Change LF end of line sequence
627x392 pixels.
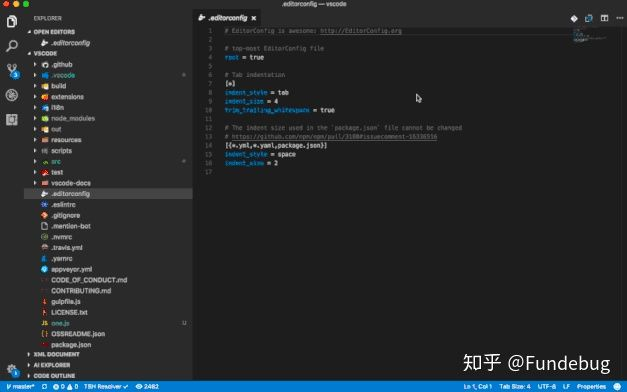click(x=566, y=387)
